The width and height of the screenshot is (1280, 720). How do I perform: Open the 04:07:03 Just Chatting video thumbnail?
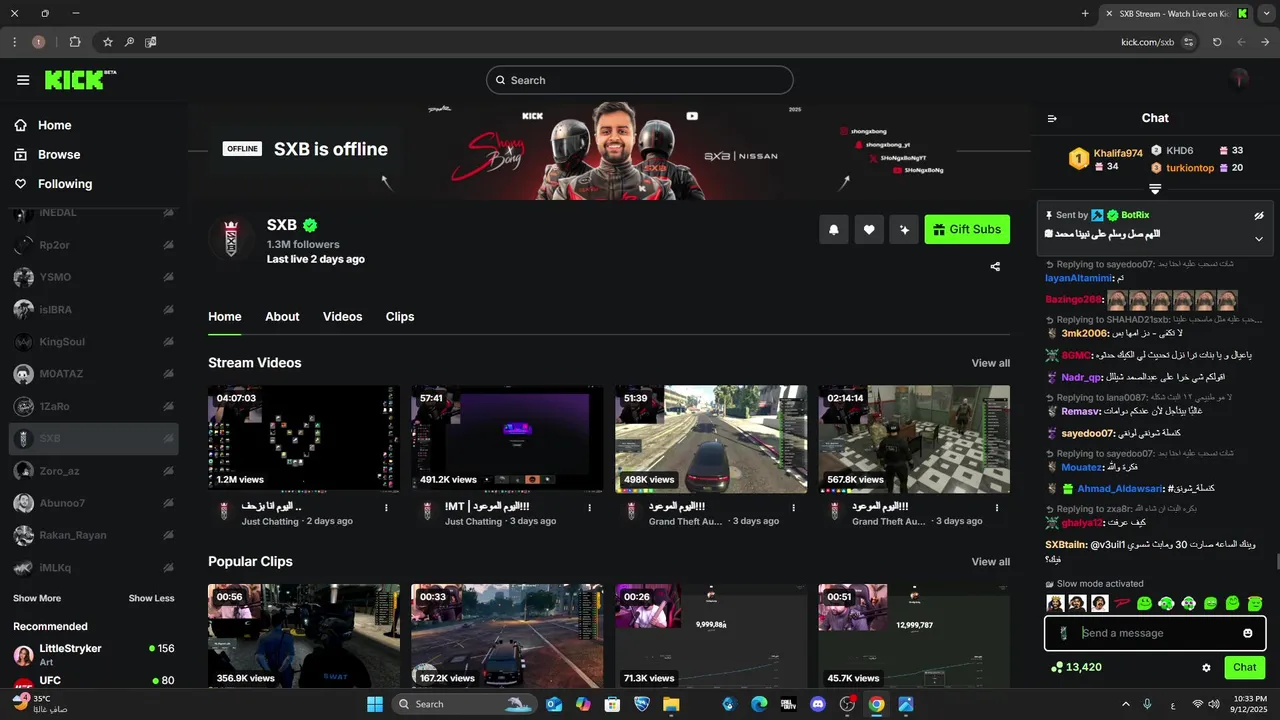point(304,439)
